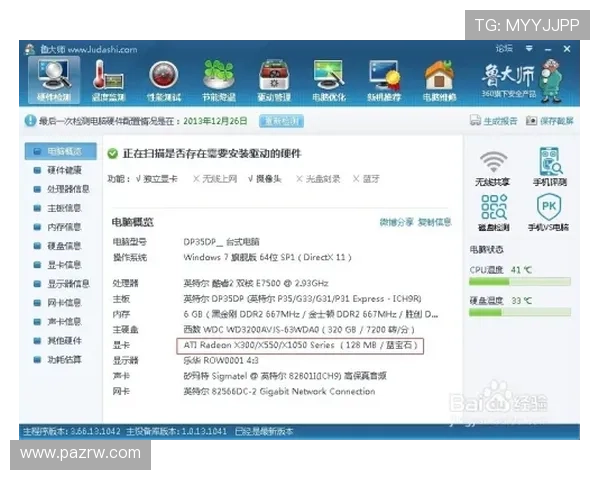Image resolution: width=600 pixels, height=480 pixels.
Task: Click the 2013年12月26日 detection date text
Action: (x=215, y=121)
